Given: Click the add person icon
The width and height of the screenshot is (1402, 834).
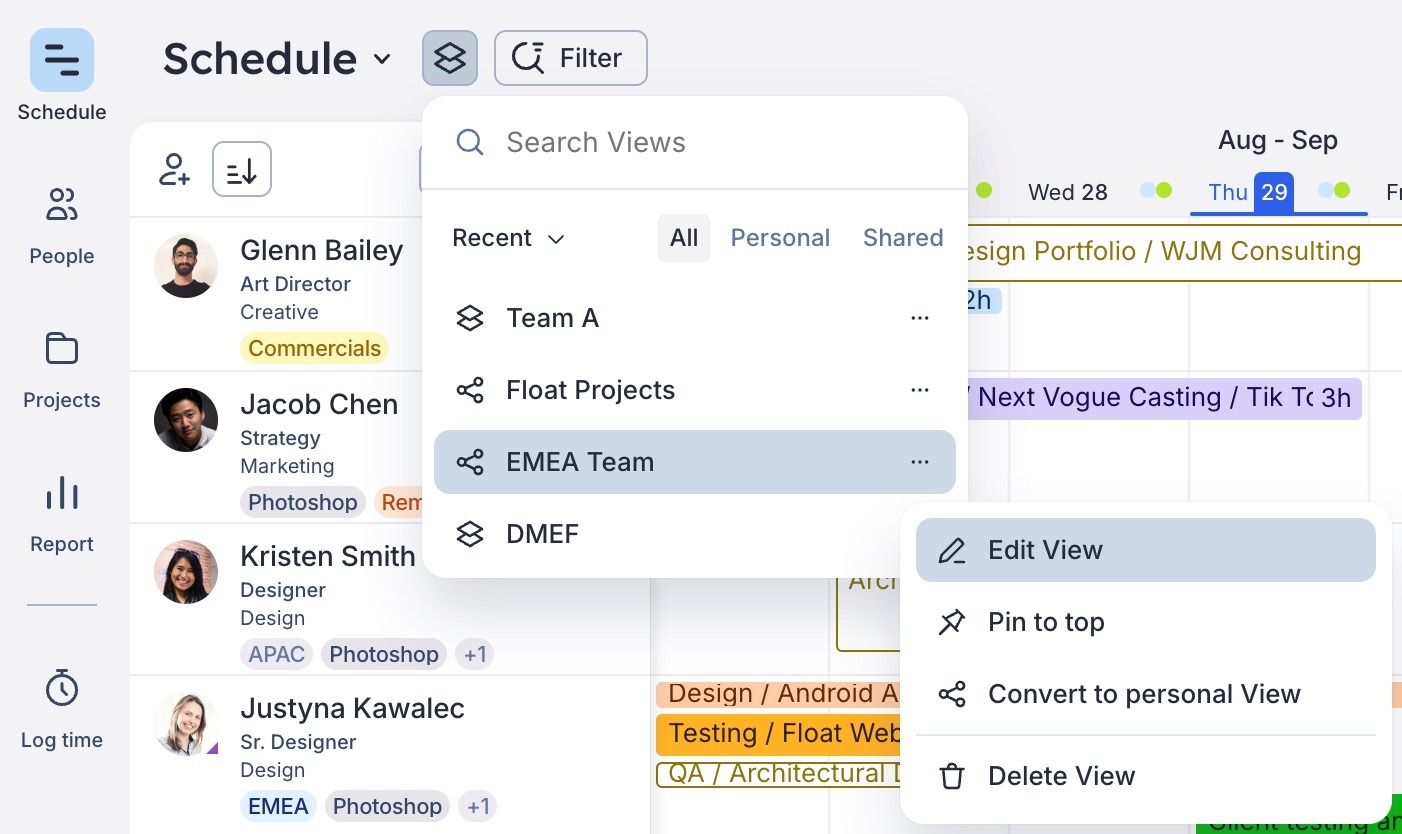Looking at the screenshot, I should click(x=175, y=169).
